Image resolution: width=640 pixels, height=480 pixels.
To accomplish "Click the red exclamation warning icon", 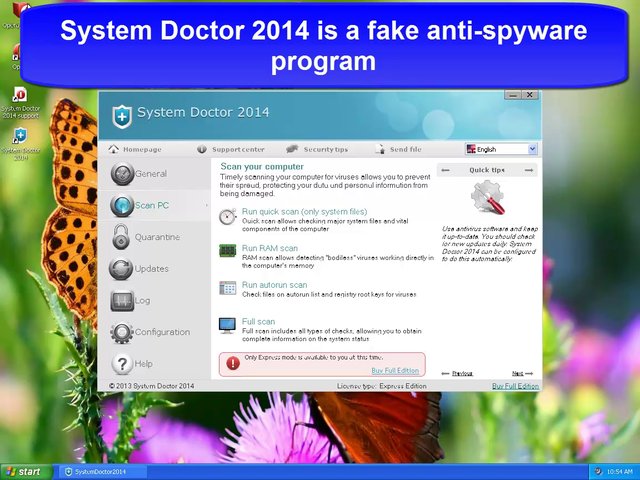I will [x=233, y=363].
